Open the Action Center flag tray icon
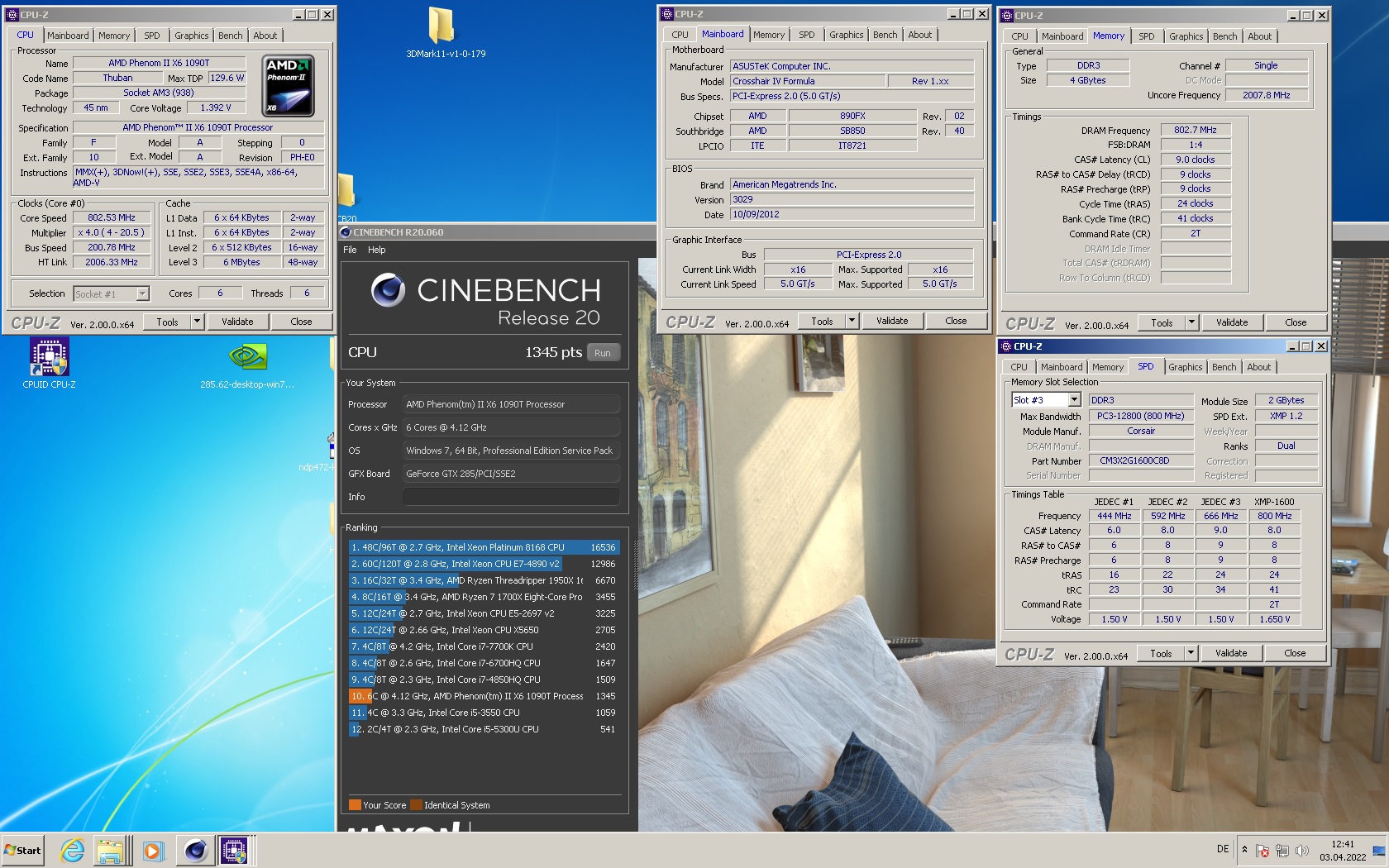Image resolution: width=1389 pixels, height=868 pixels. click(x=1263, y=851)
